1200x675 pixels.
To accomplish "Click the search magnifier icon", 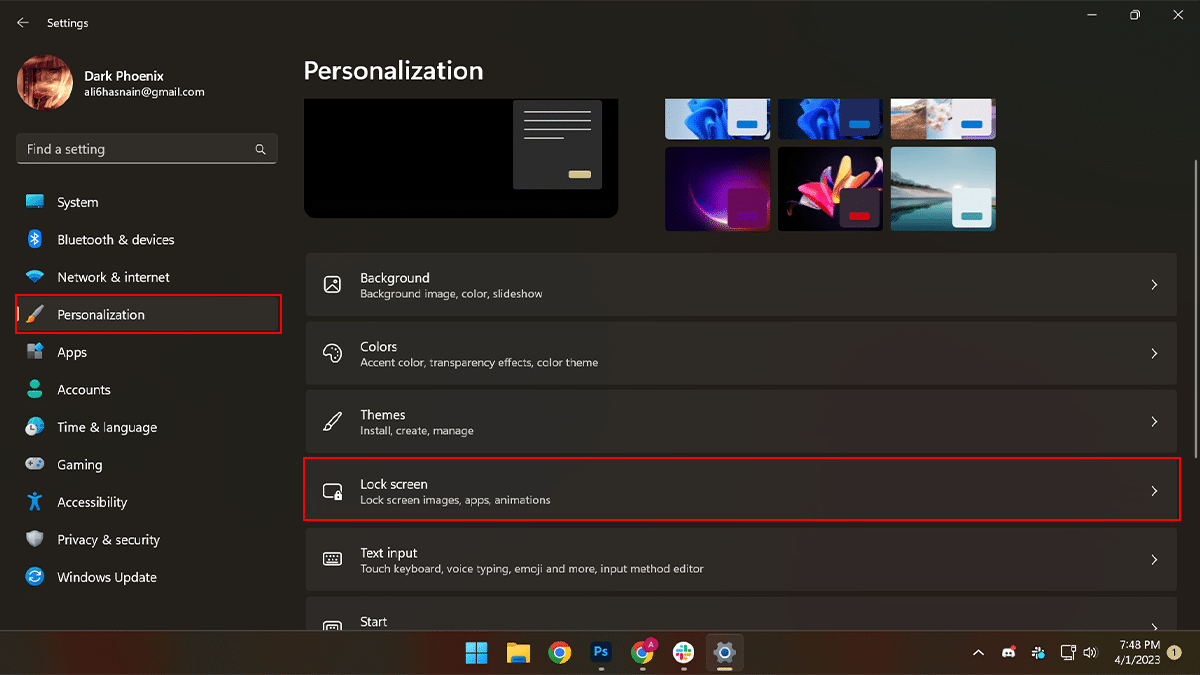I will 260,150.
